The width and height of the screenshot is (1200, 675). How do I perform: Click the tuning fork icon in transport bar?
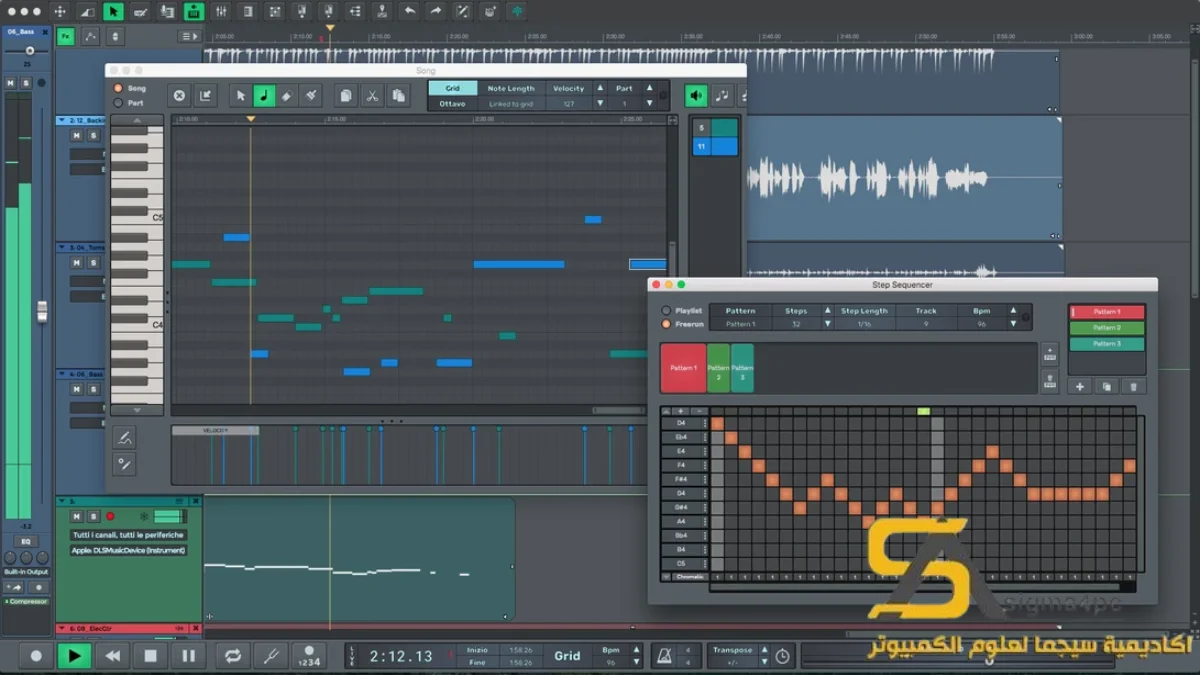(x=270, y=656)
